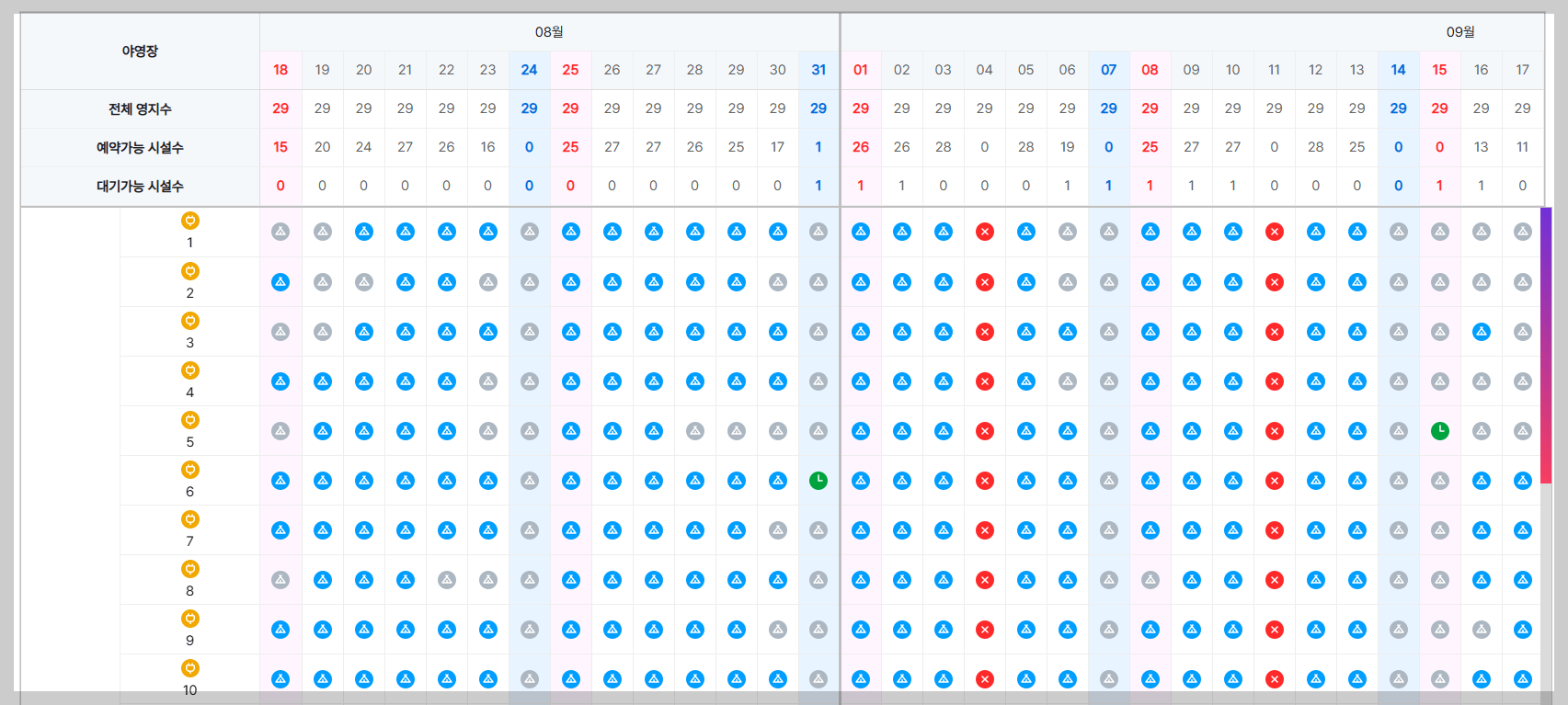The width and height of the screenshot is (1568, 705).
Task: Click site number label '8'
Action: tap(190, 591)
